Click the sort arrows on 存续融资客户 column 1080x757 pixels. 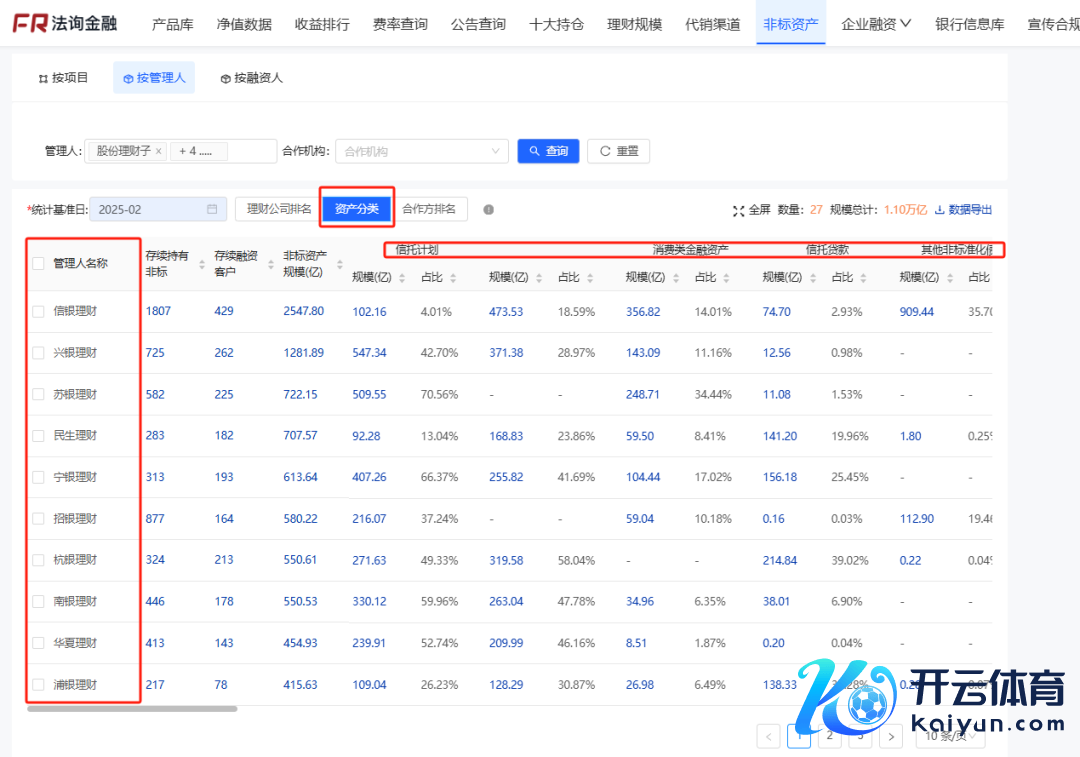272,264
